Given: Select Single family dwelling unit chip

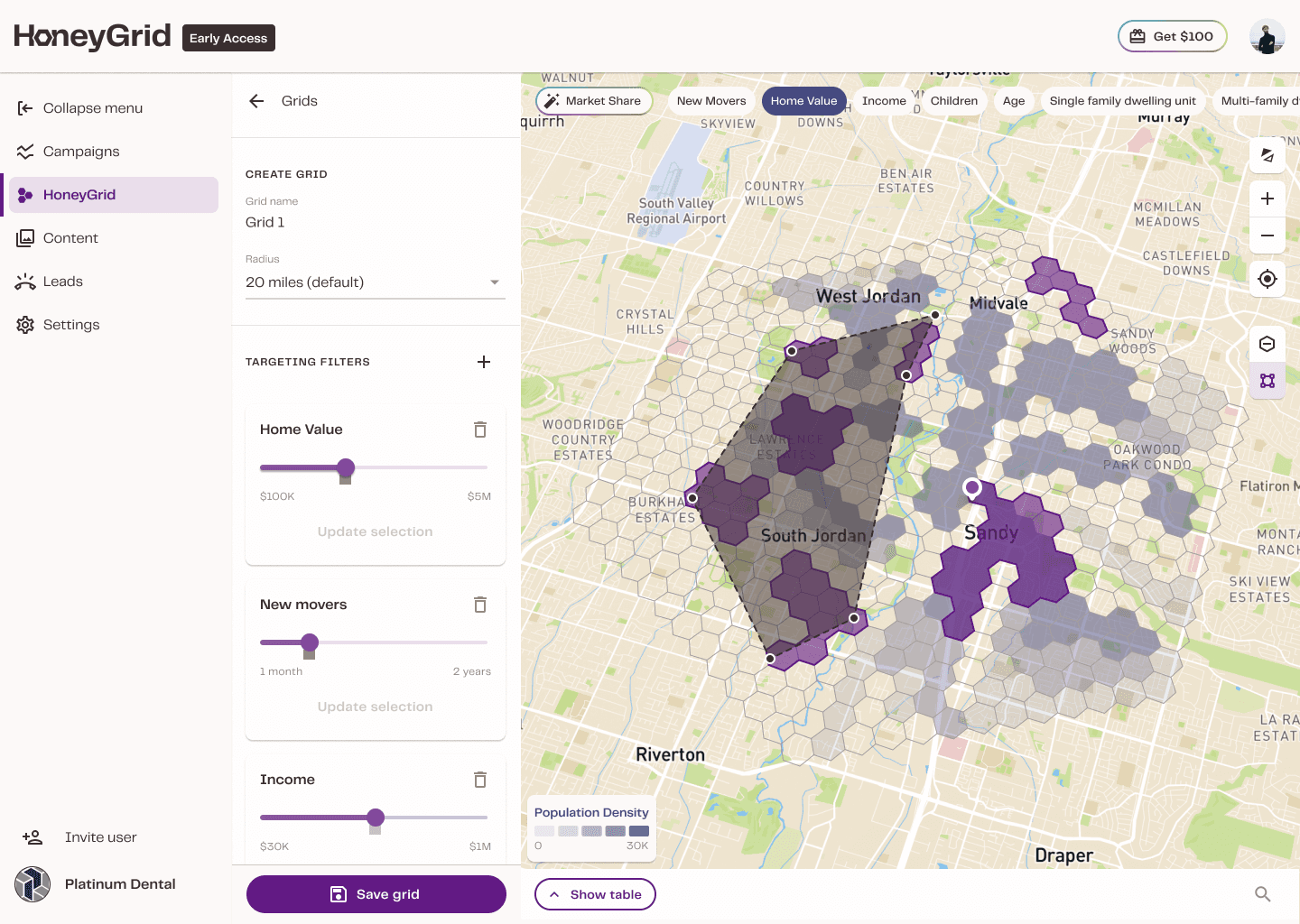Looking at the screenshot, I should point(1122,101).
